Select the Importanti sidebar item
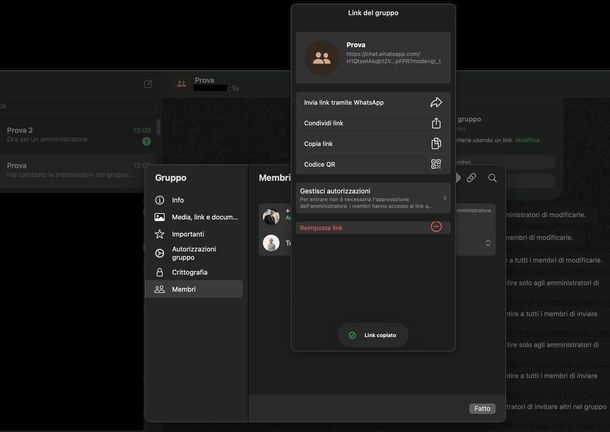 click(194, 234)
